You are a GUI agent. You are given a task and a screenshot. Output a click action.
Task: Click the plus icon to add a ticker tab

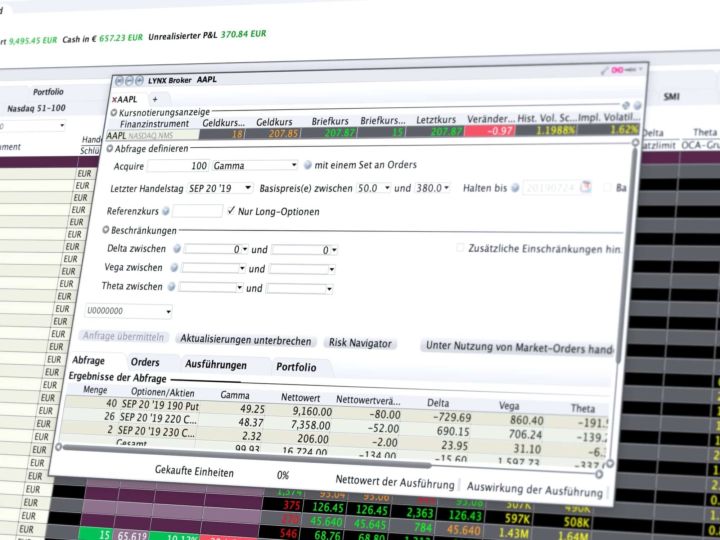coord(155,99)
